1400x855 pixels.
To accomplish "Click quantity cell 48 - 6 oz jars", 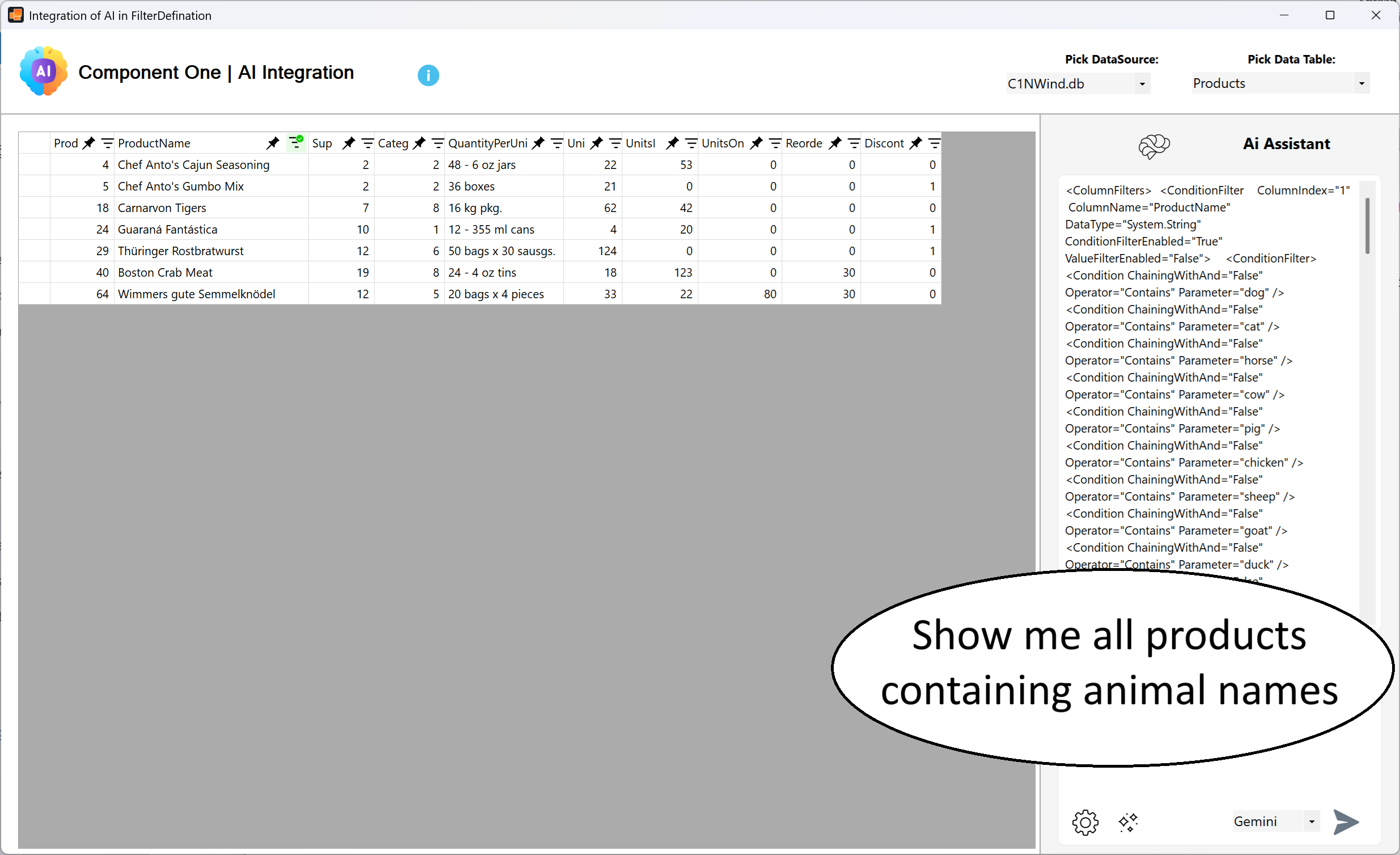I will (503, 165).
